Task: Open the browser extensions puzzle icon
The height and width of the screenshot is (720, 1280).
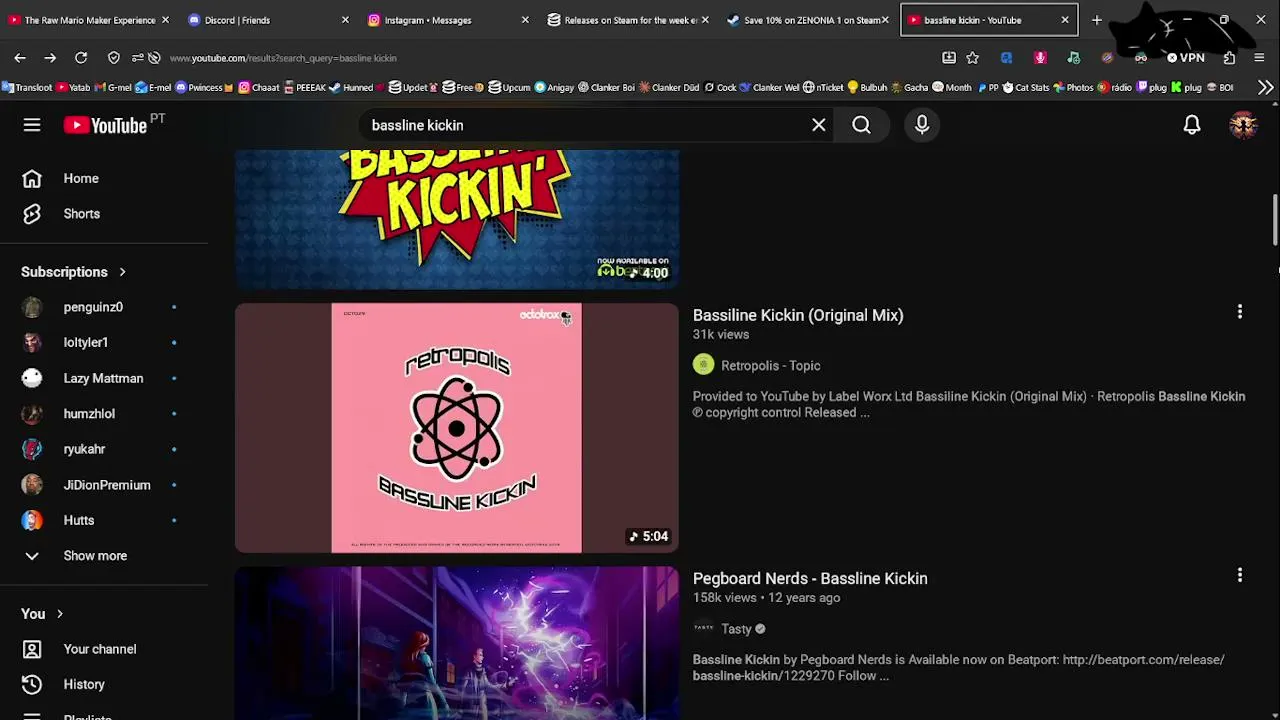Action: point(1230,58)
